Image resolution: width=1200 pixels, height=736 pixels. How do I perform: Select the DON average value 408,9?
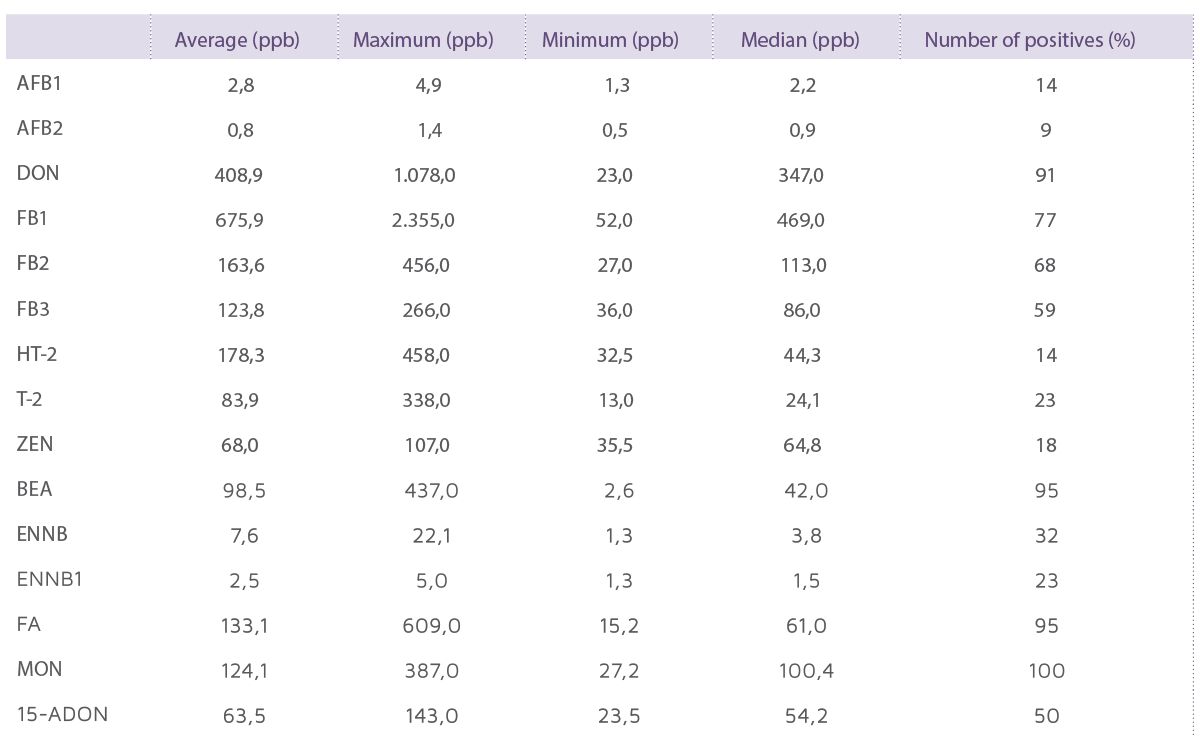click(x=240, y=175)
